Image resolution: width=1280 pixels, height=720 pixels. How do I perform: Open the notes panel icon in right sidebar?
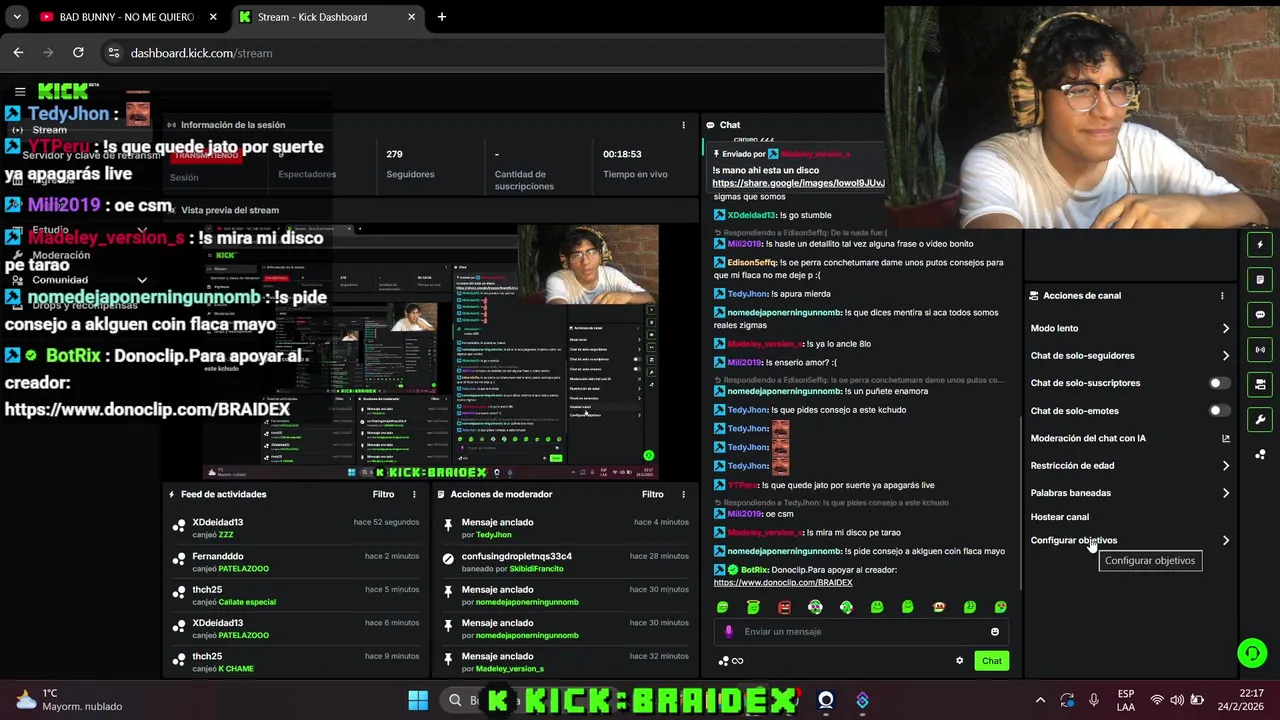coord(1260,280)
